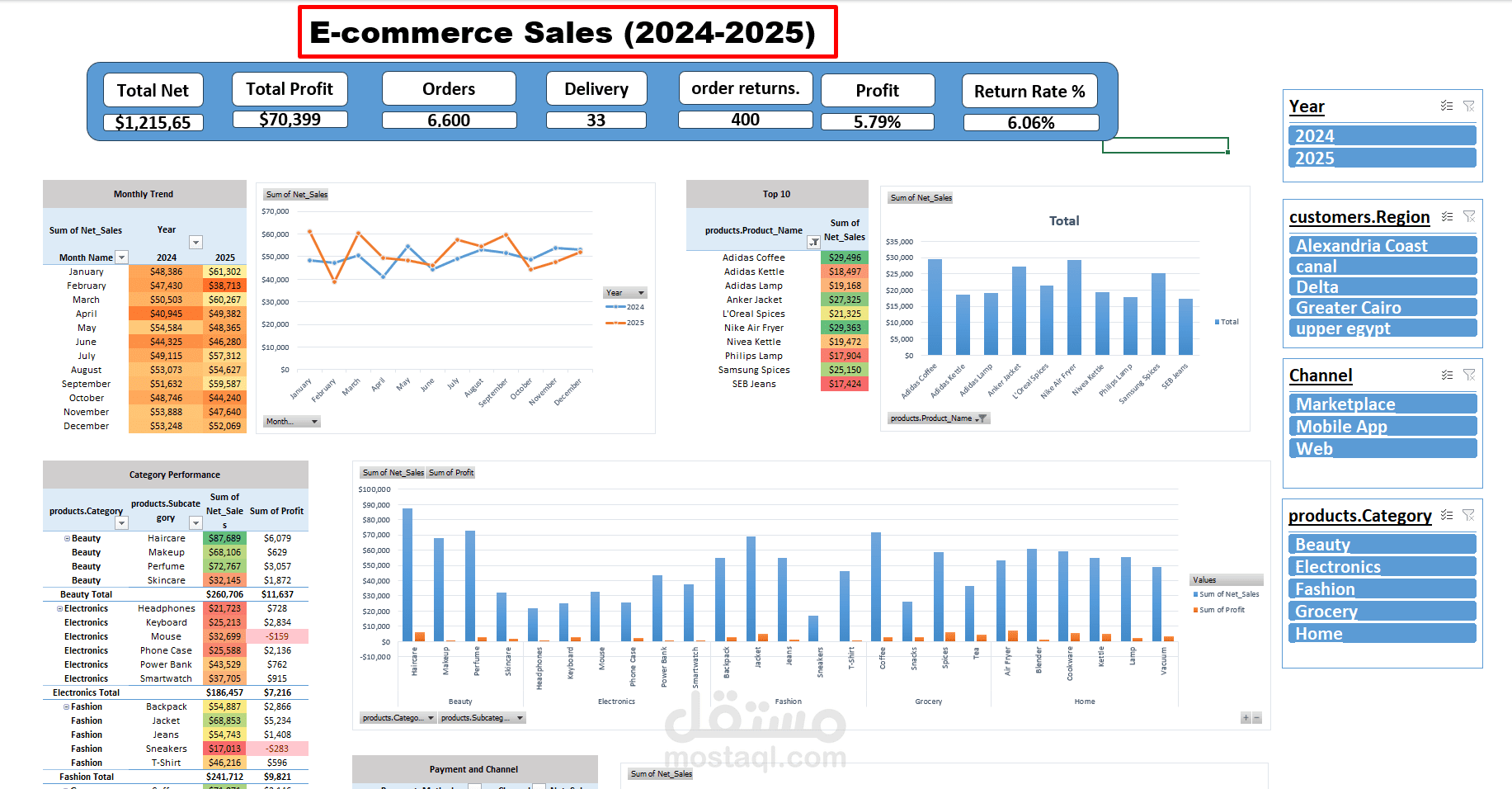
Task: Filter by the Web channel slicer item
Action: (1382, 448)
